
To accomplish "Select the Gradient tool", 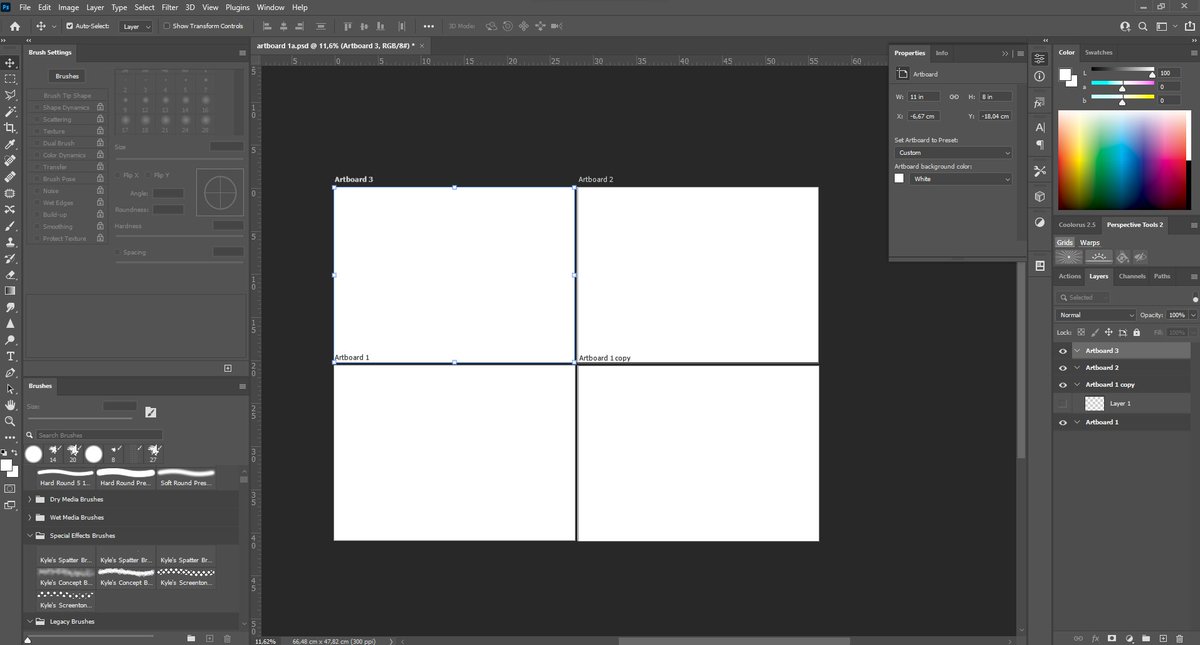I will (10, 291).
